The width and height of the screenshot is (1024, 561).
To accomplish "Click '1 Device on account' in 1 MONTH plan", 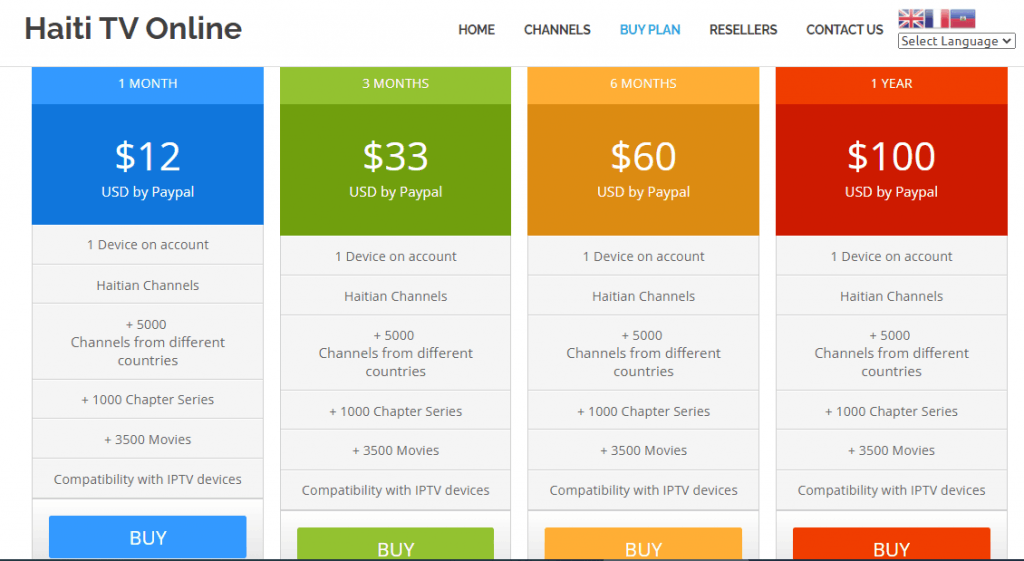I will click(x=148, y=245).
